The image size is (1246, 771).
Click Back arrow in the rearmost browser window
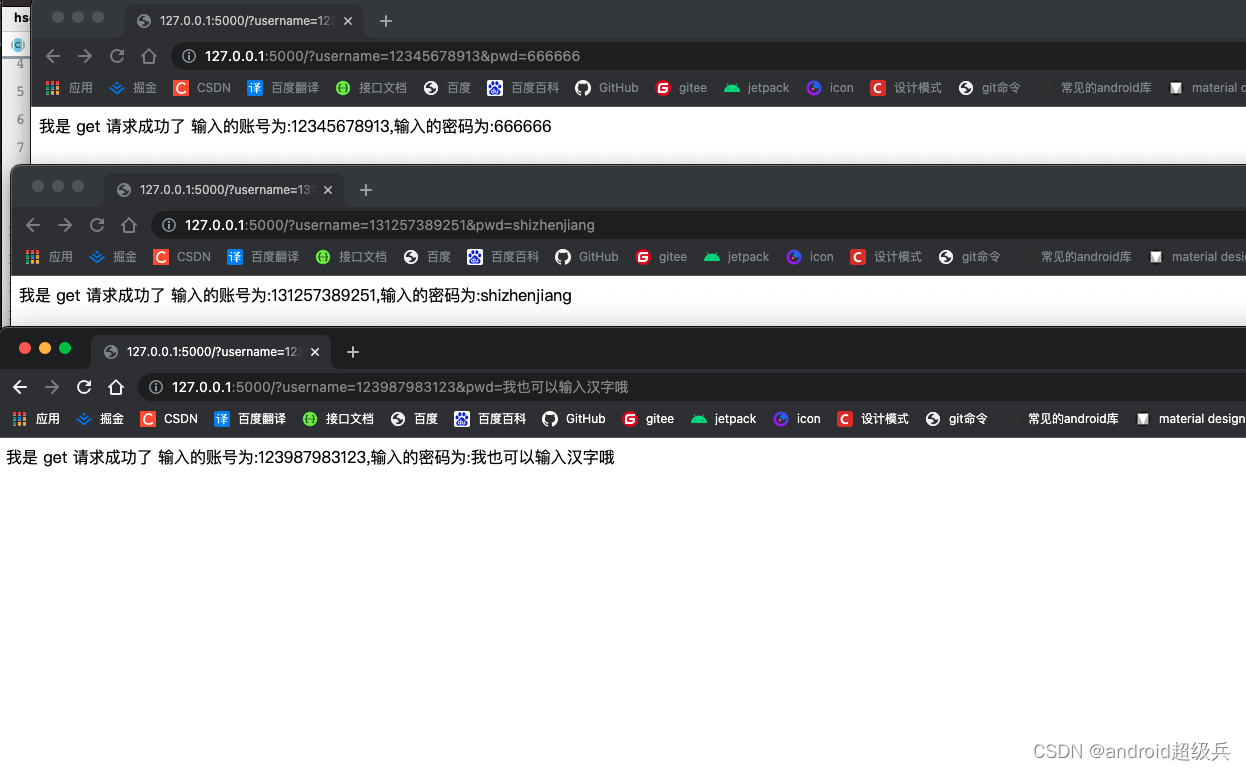(x=53, y=56)
